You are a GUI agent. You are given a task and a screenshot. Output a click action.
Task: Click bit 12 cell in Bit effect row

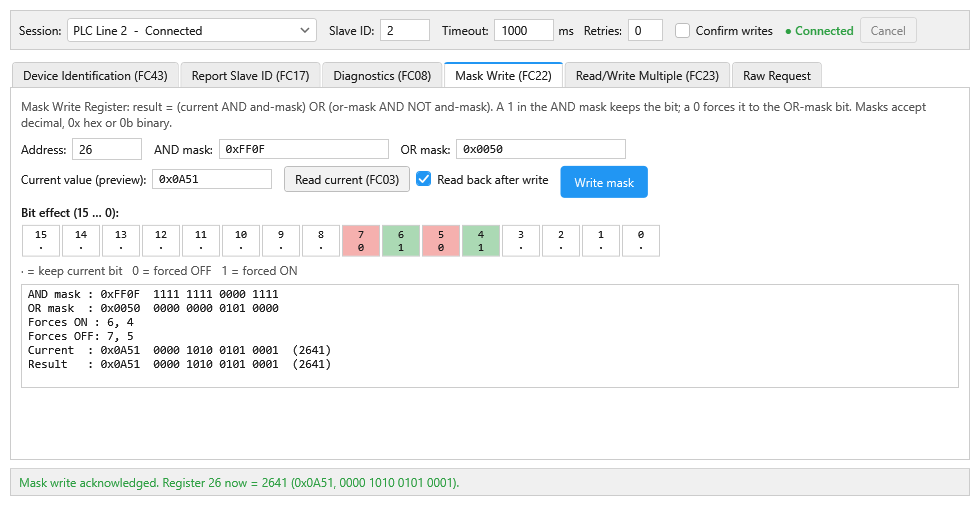(161, 241)
